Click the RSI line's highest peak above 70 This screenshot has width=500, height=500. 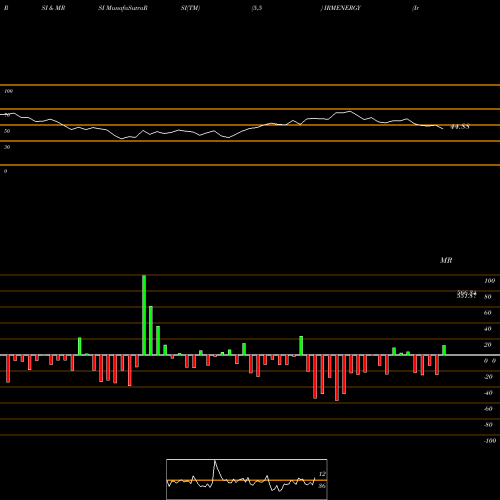pyautogui.click(x=350, y=111)
